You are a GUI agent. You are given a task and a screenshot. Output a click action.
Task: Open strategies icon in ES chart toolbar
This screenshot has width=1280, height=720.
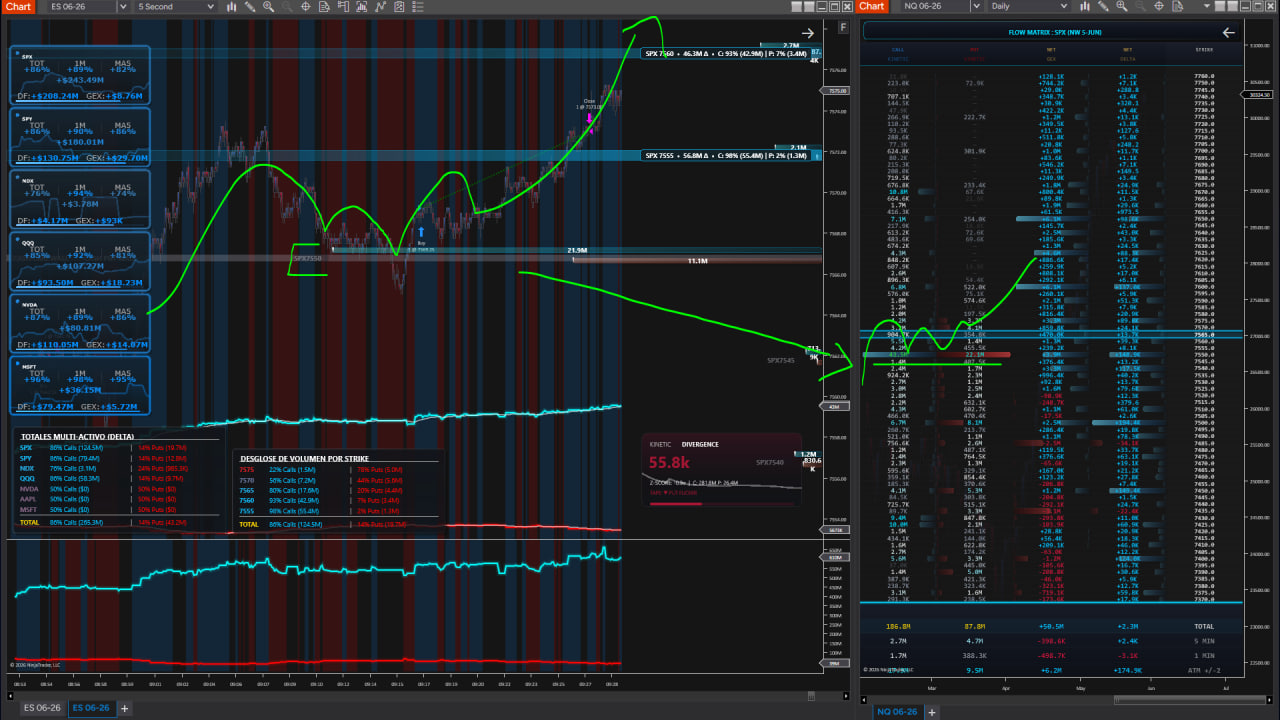pos(381,7)
